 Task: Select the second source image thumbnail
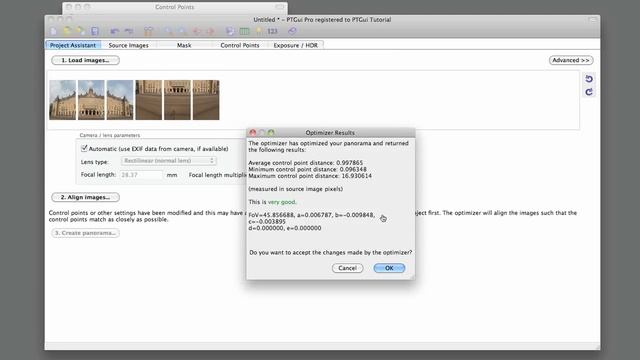coord(91,100)
